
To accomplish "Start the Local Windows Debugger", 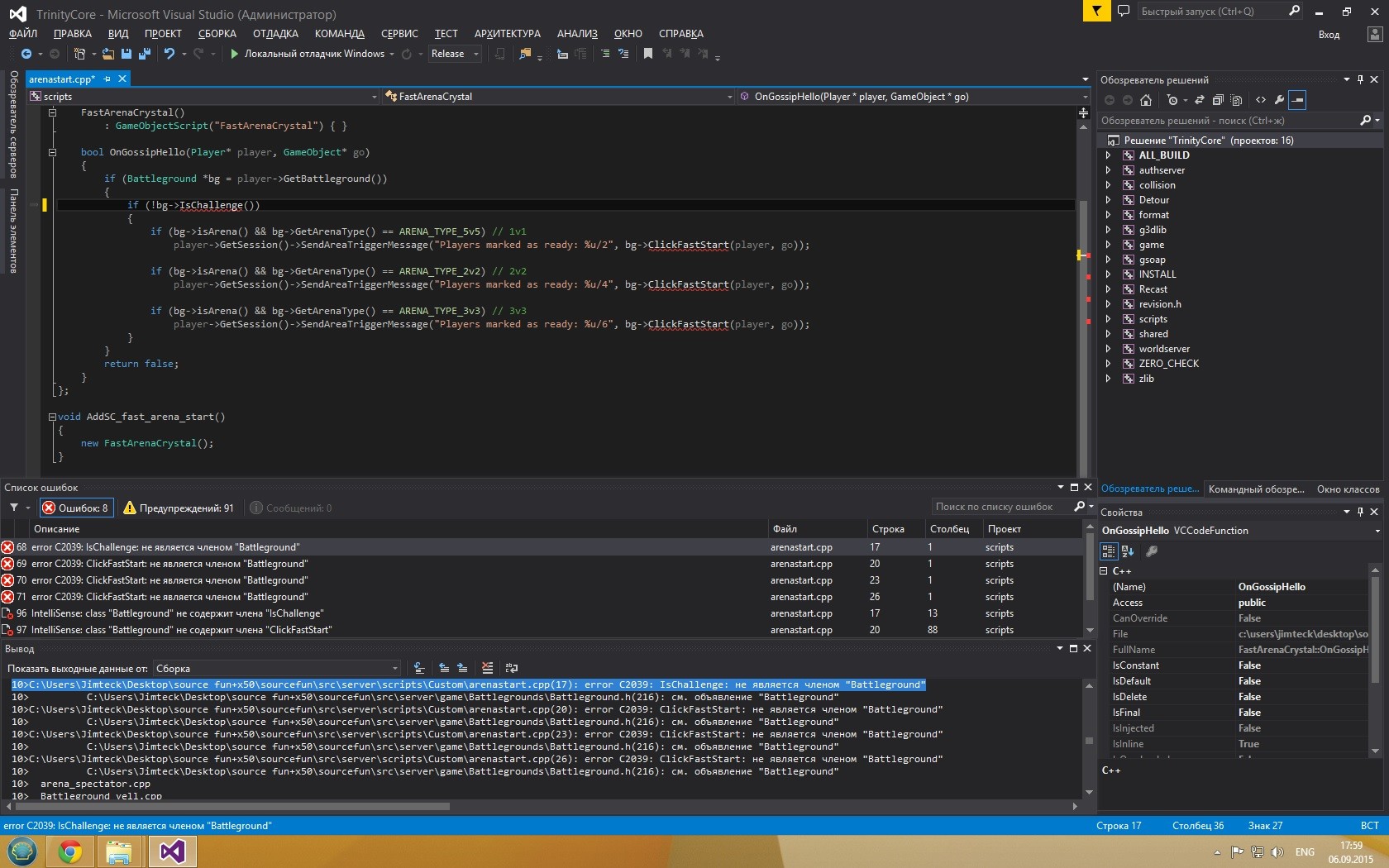I will (235, 54).
